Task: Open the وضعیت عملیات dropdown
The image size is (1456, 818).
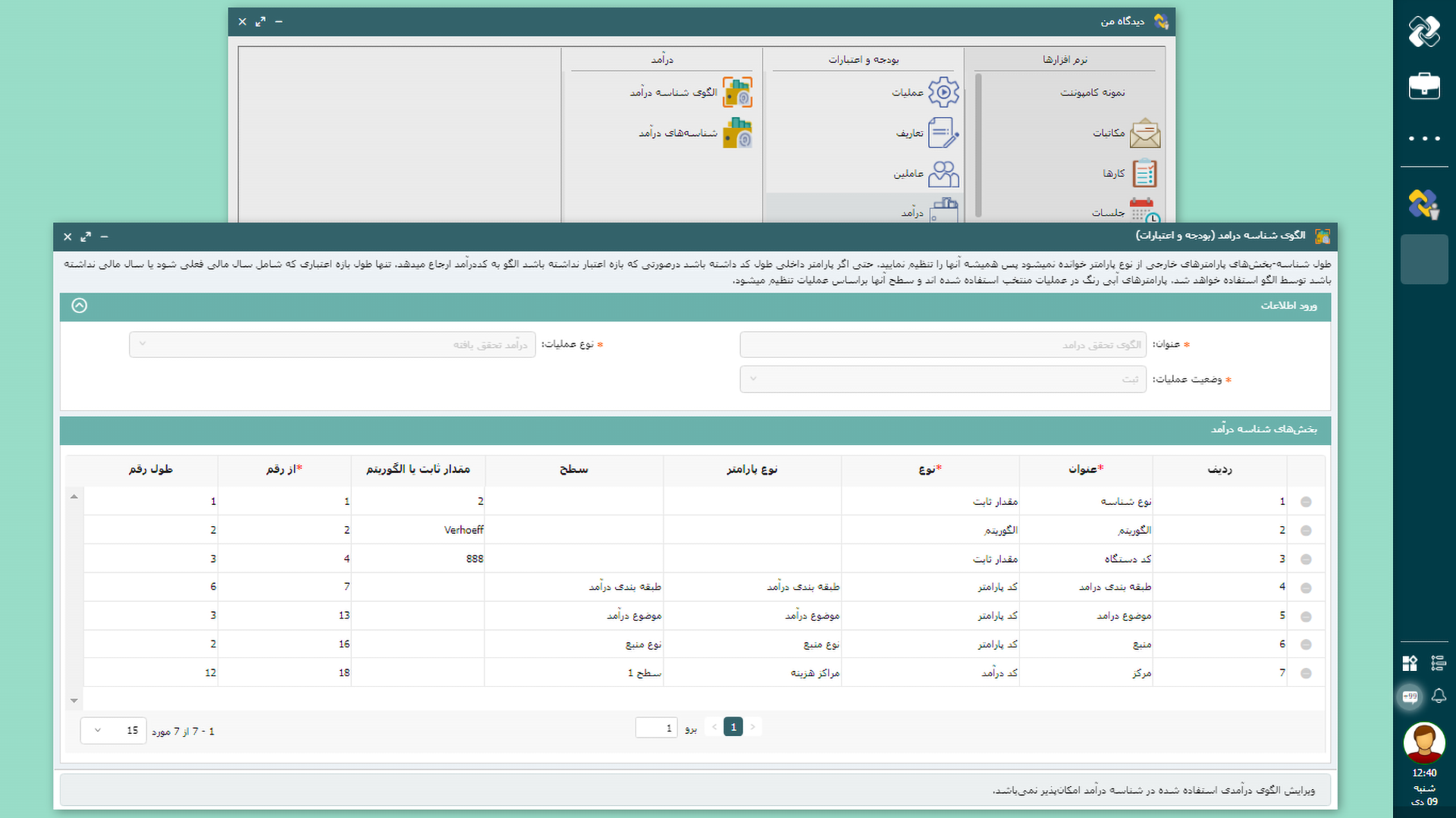Action: click(x=942, y=379)
